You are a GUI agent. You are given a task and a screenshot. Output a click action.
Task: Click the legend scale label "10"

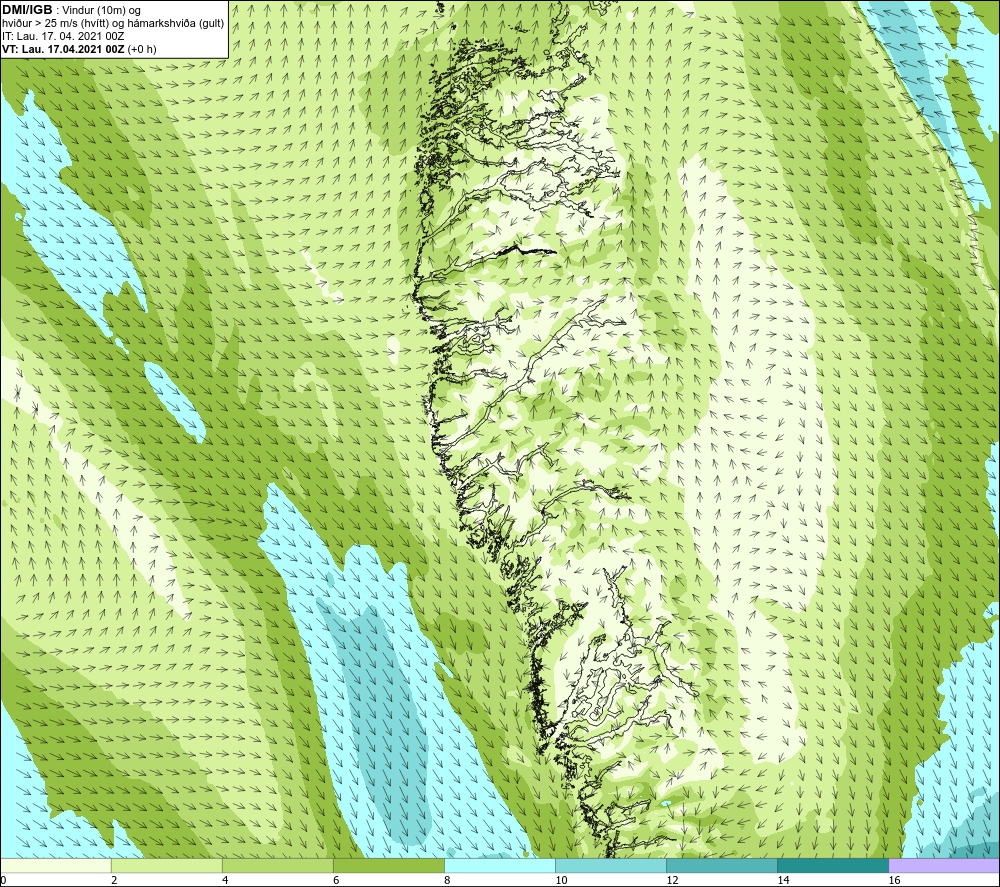[561, 881]
